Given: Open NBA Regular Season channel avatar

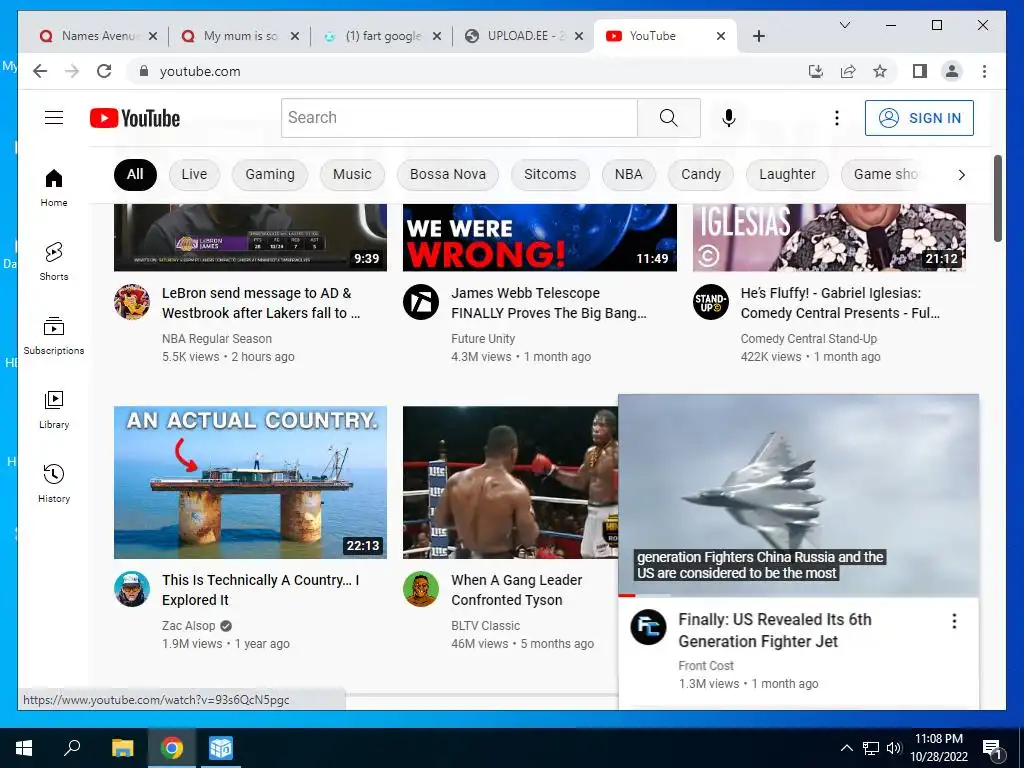Looking at the screenshot, I should click(132, 302).
